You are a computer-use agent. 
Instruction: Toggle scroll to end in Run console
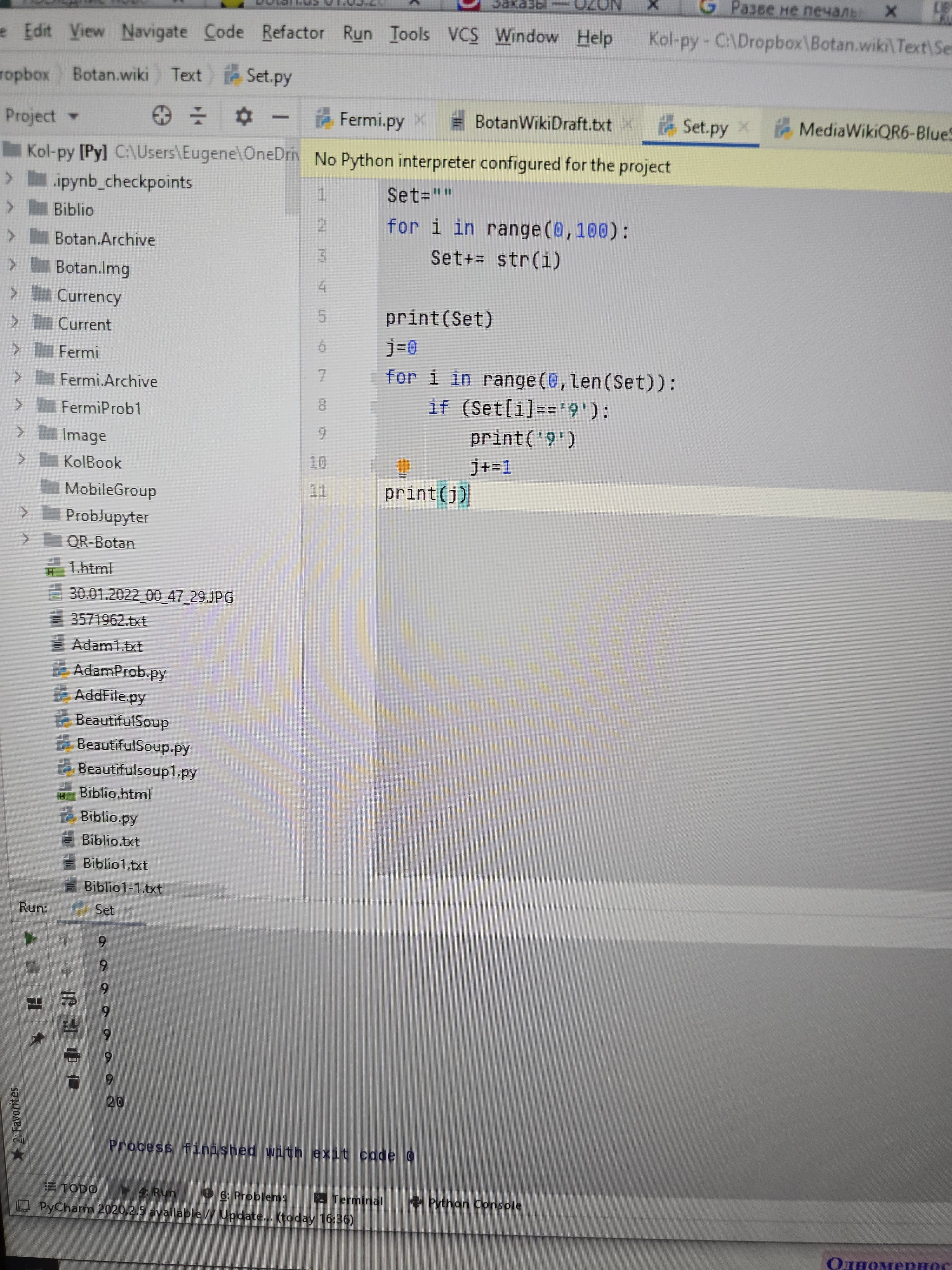pos(70,1026)
